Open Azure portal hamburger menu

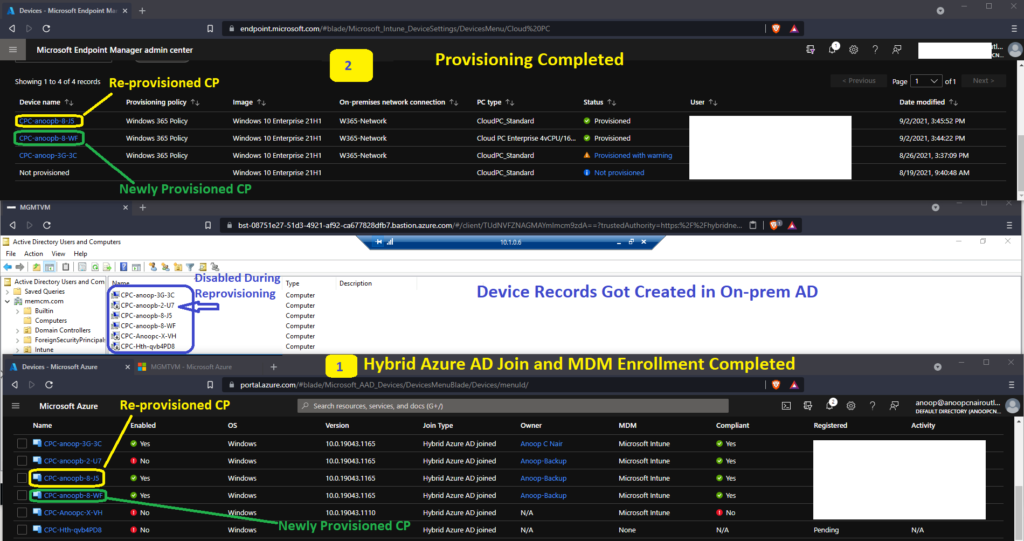[x=16, y=406]
